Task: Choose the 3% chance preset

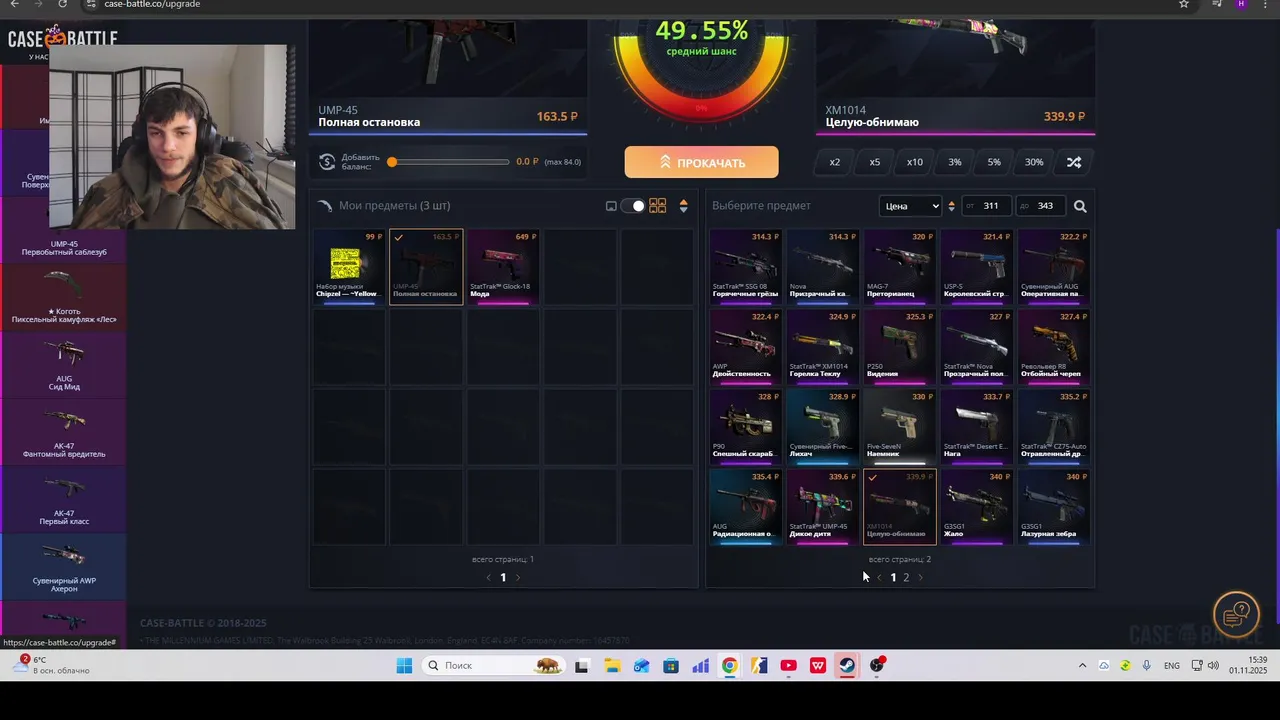Action: [x=955, y=162]
